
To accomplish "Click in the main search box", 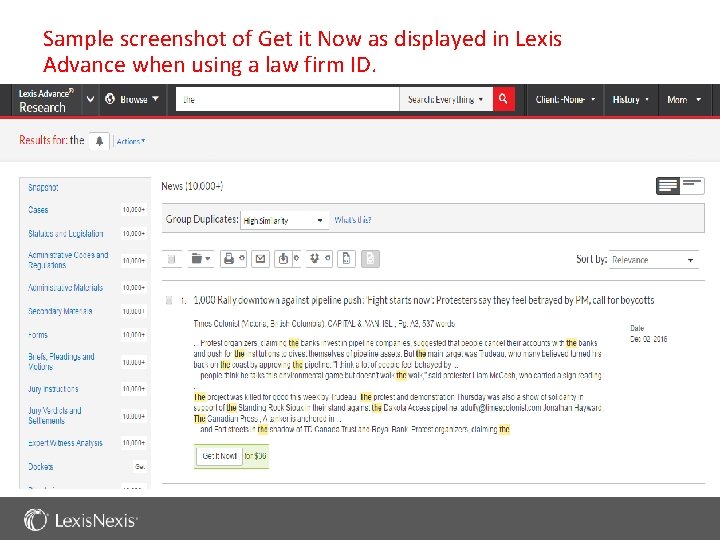I will [287, 99].
